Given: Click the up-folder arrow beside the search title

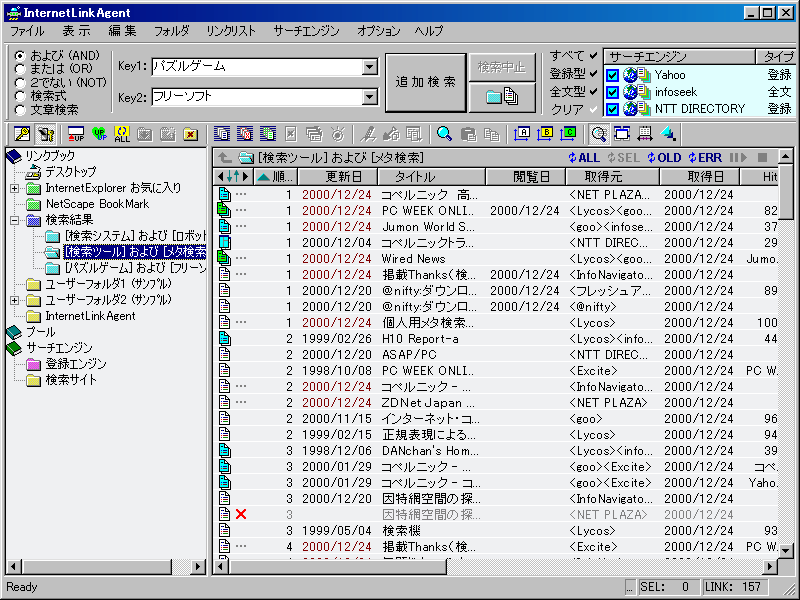Looking at the screenshot, I should (x=223, y=158).
